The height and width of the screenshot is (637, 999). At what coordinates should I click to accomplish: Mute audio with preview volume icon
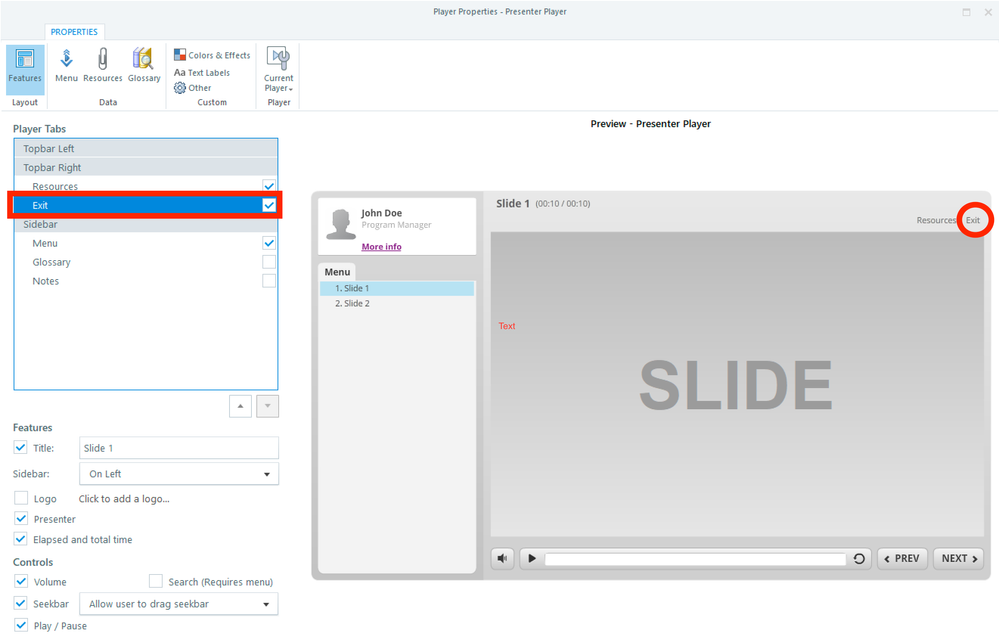click(503, 559)
